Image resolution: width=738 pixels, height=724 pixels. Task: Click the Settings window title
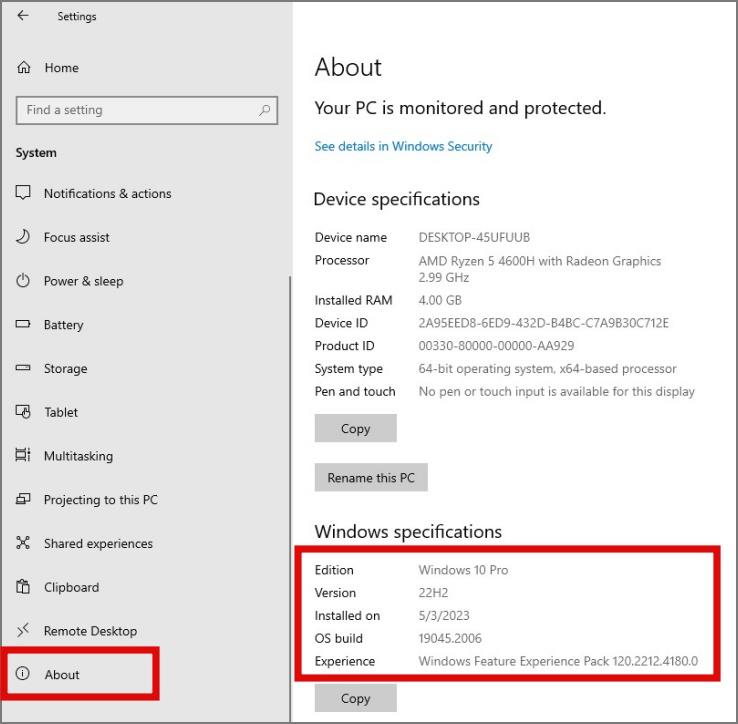coord(77,16)
